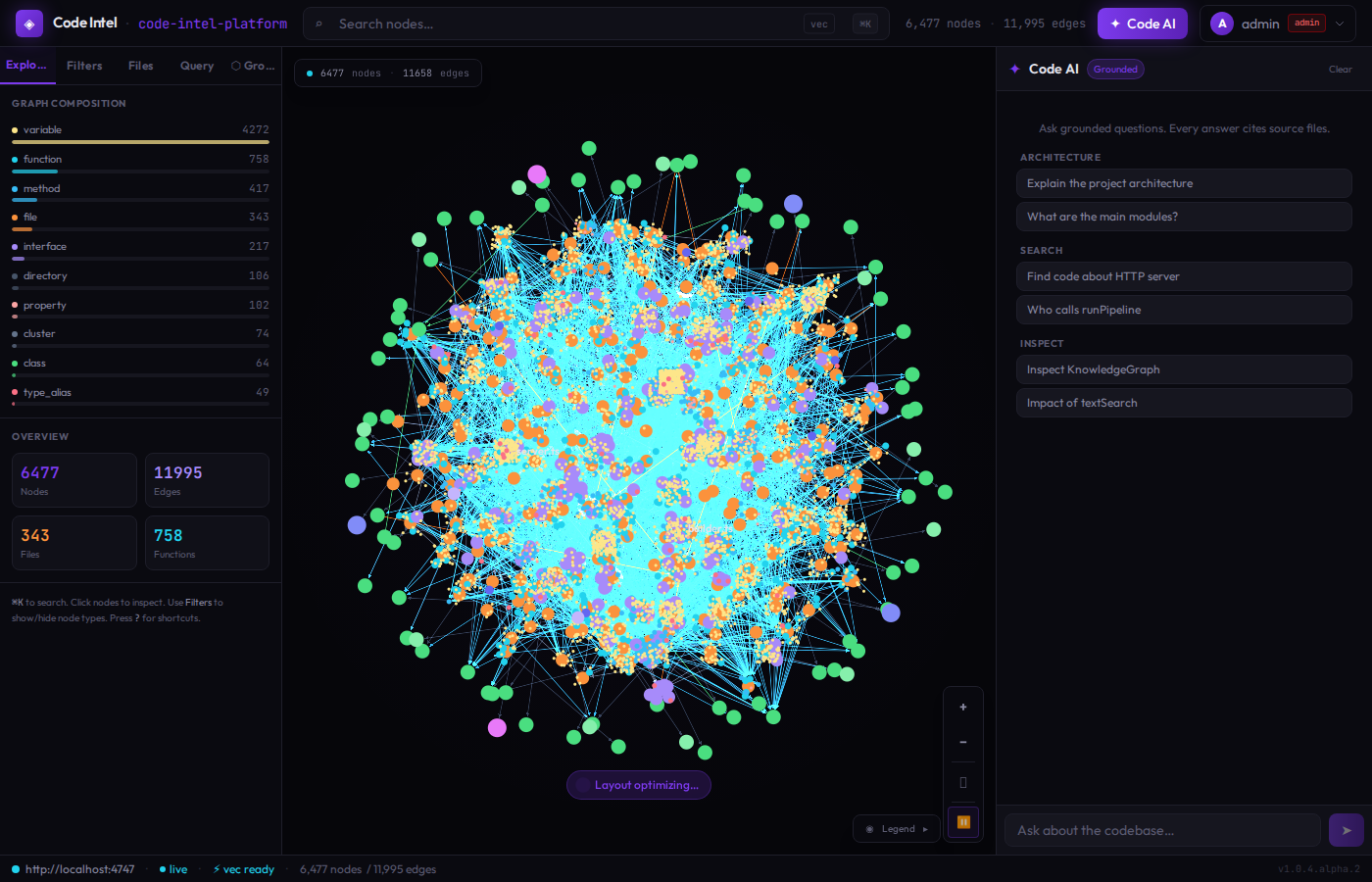This screenshot has width=1372, height=882.
Task: Select 'Who calls runPipeline' suggestion
Action: tap(1184, 310)
